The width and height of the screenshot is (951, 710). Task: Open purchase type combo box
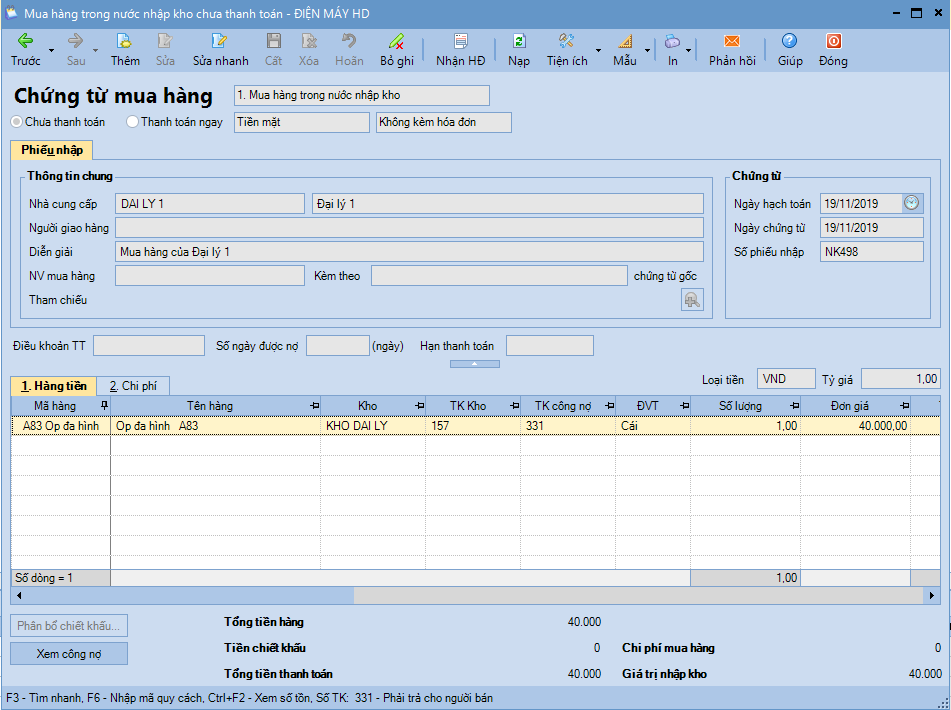(361, 95)
